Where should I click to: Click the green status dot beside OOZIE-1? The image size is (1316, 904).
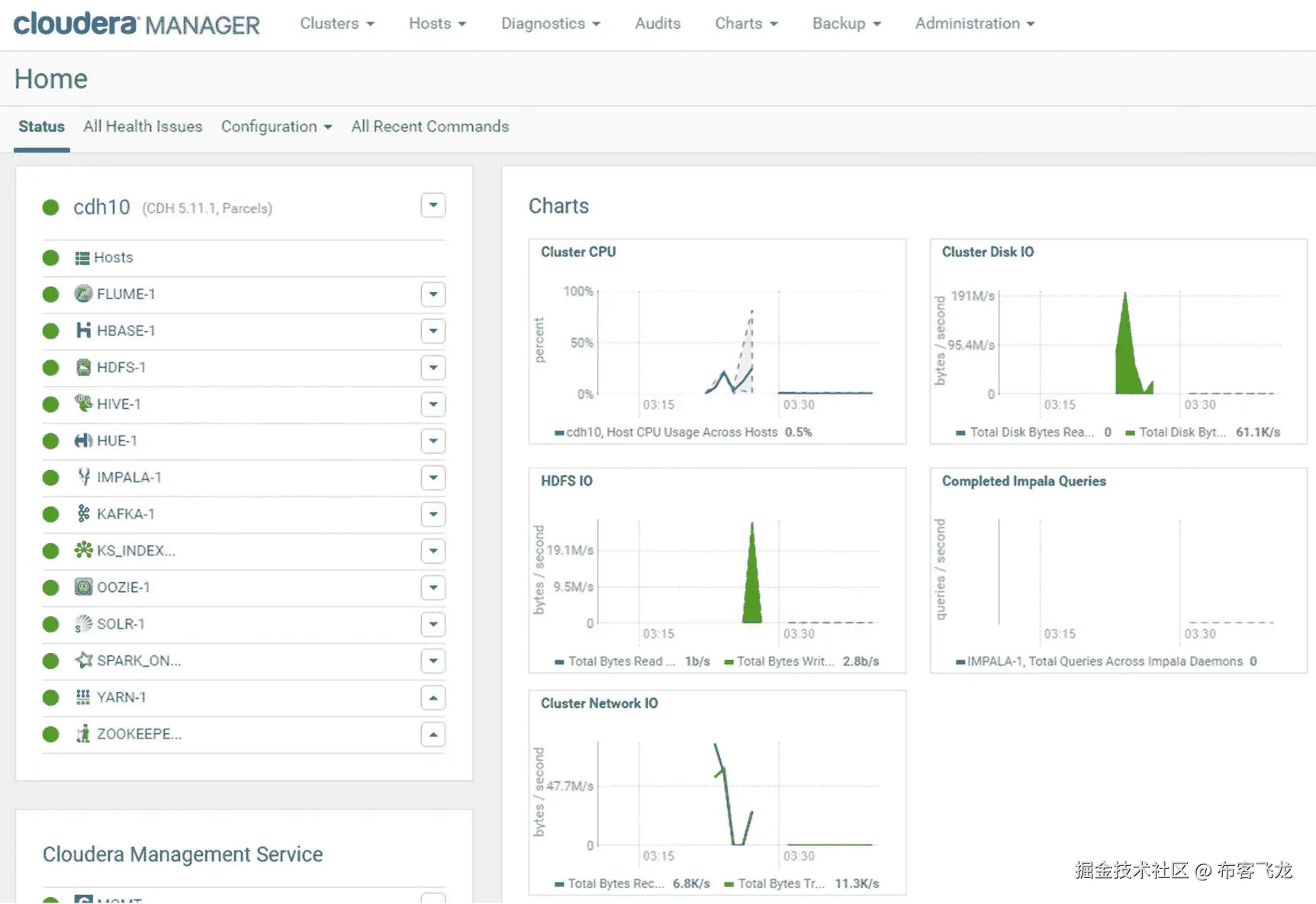pyautogui.click(x=51, y=587)
